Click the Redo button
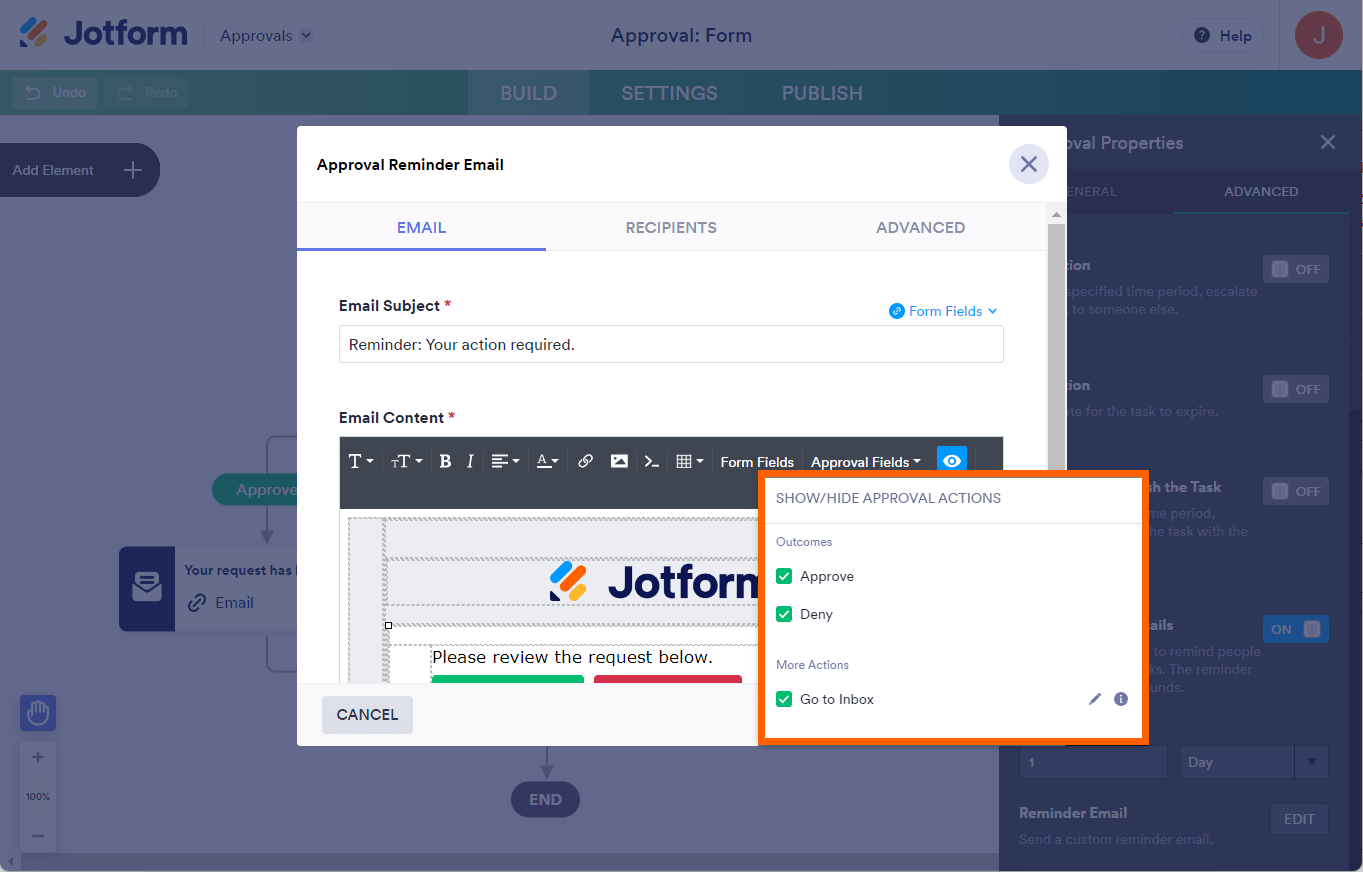 [146, 92]
